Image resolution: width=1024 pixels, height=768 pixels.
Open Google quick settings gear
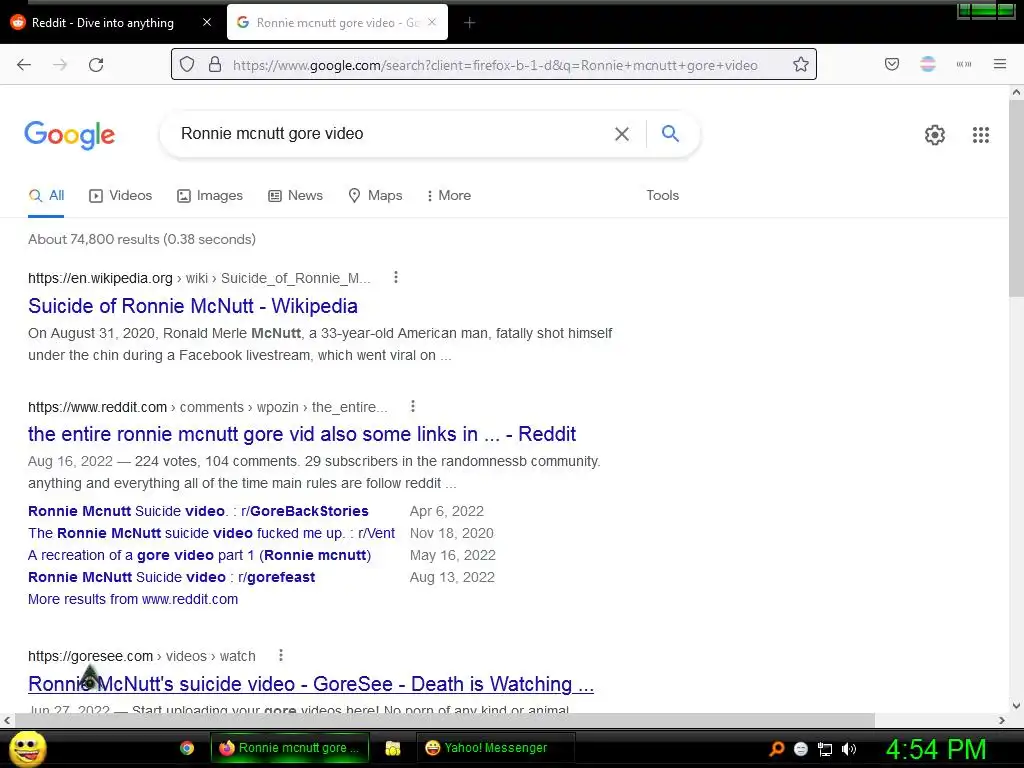point(935,135)
